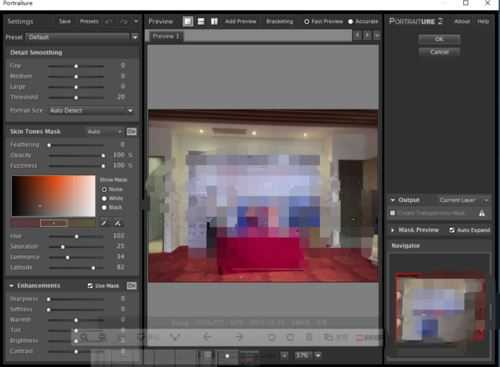
Task: Click the OK button
Action: point(439,39)
